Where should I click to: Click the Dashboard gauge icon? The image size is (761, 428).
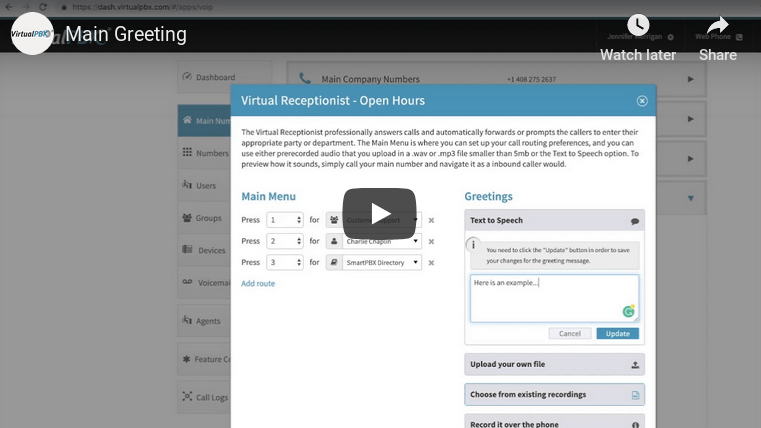187,77
